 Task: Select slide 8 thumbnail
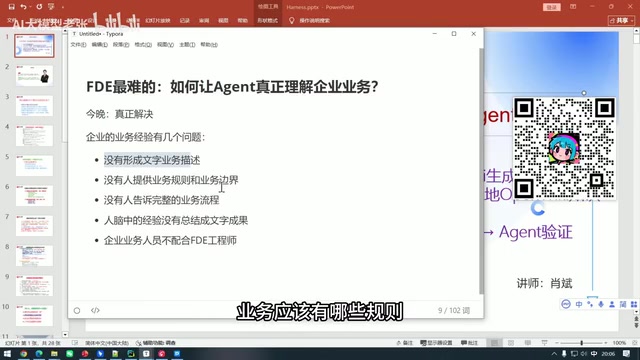[34, 256]
